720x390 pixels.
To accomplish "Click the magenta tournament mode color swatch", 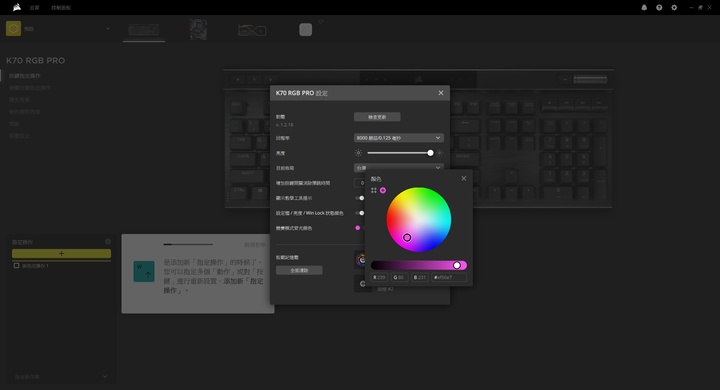I will tap(358, 228).
